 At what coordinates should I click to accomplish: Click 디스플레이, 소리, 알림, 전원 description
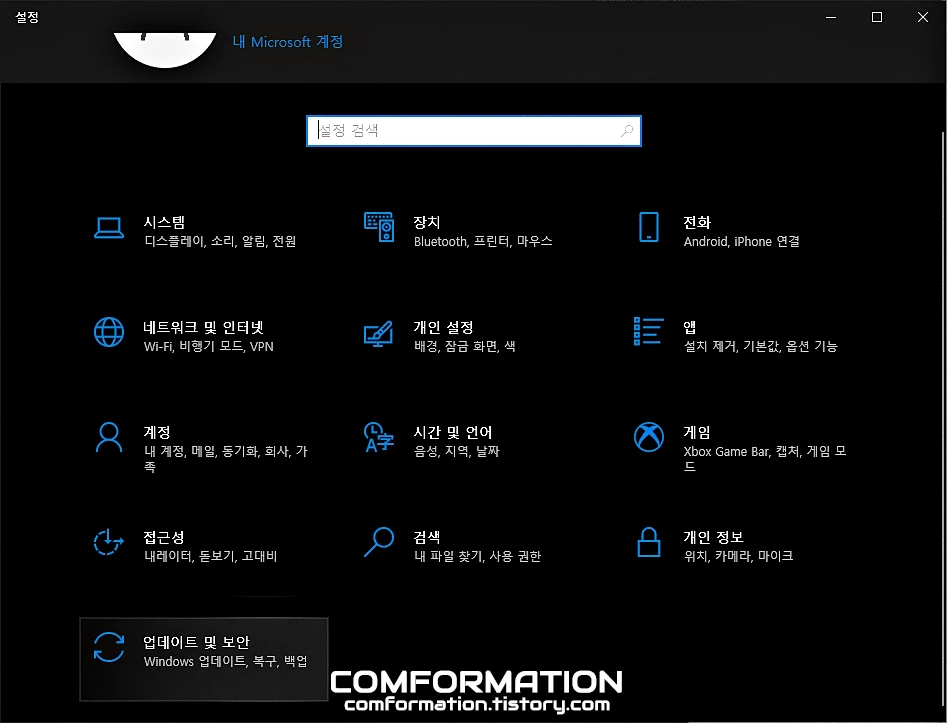pyautogui.click(x=220, y=242)
